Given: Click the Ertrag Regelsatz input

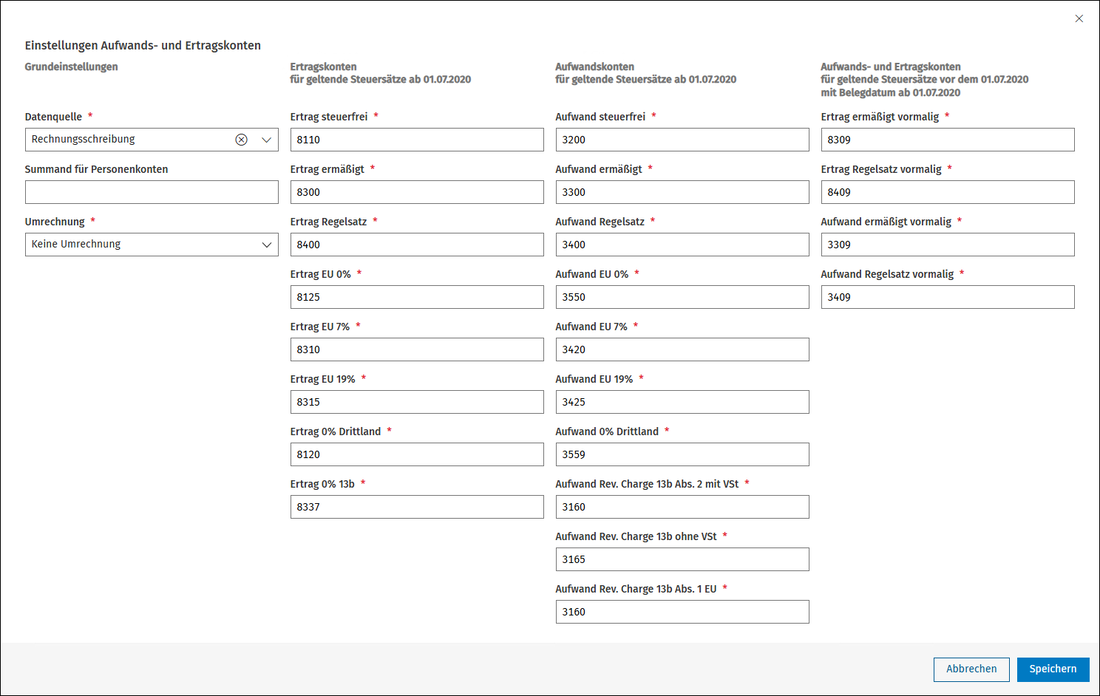Looking at the screenshot, I should [x=417, y=244].
